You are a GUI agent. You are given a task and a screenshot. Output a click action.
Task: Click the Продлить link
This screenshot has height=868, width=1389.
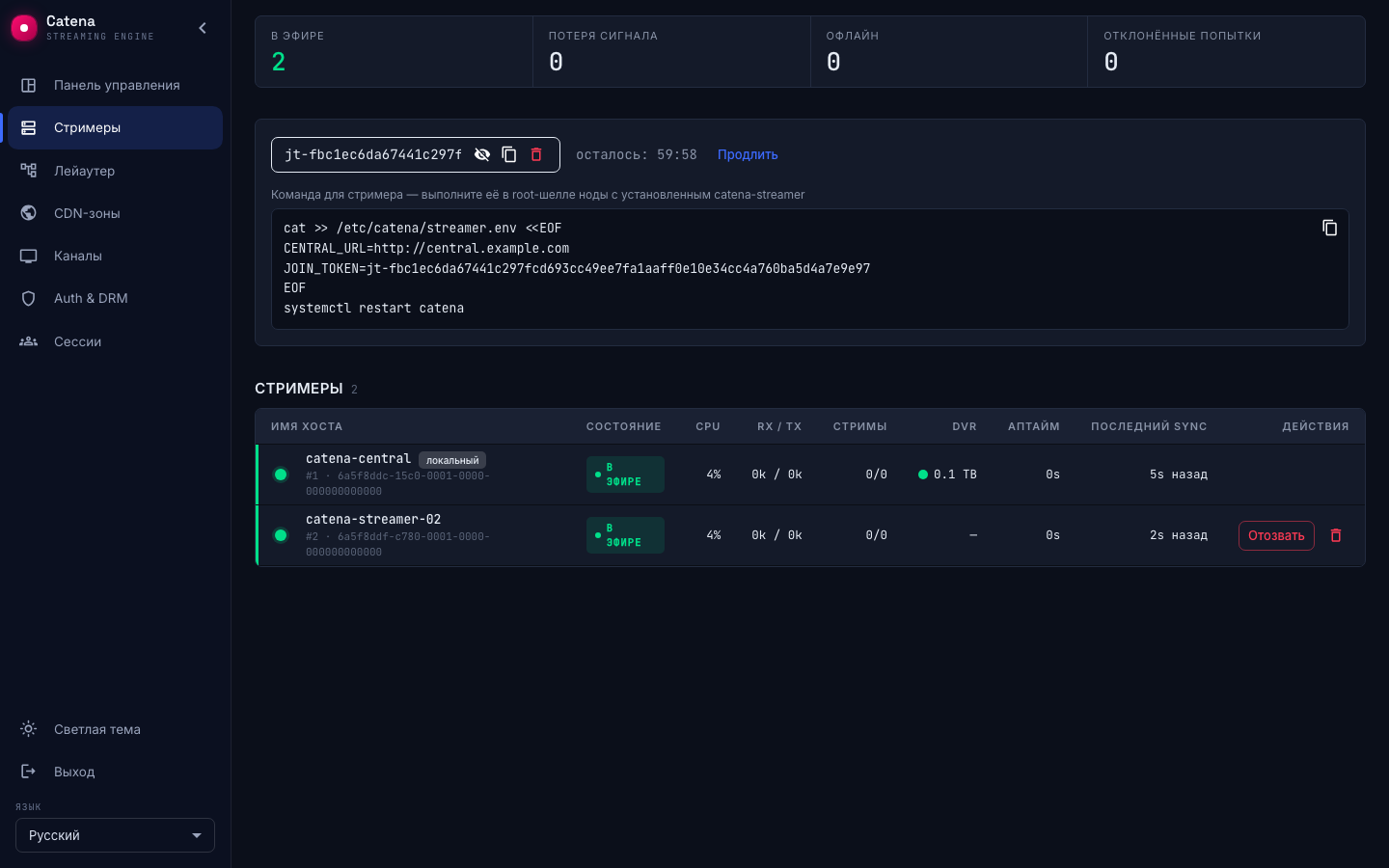[x=748, y=154]
